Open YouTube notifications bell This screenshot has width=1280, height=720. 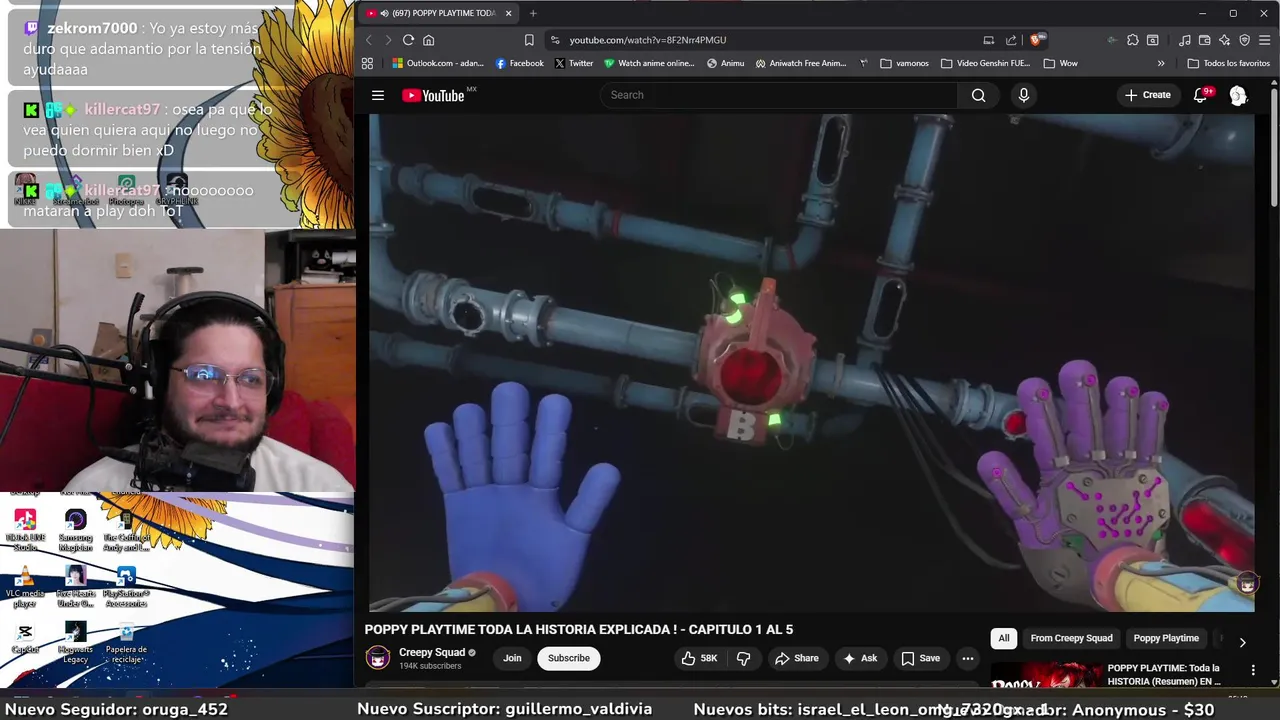1201,95
